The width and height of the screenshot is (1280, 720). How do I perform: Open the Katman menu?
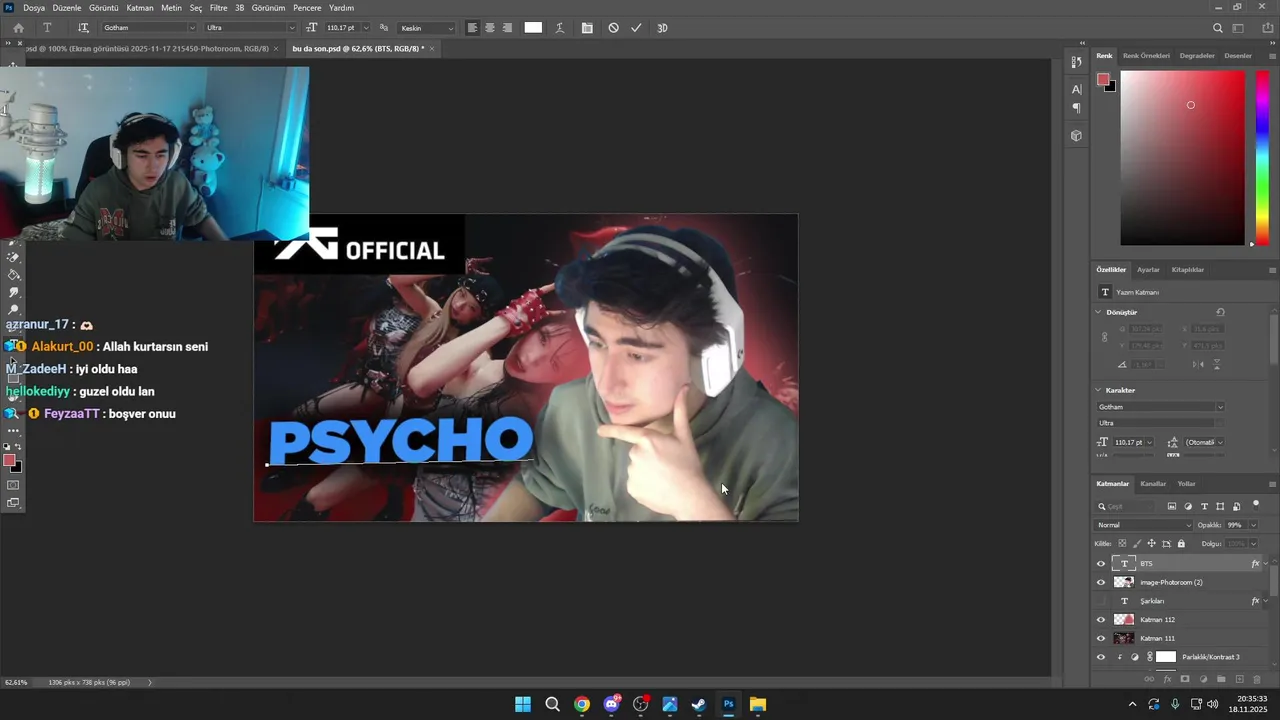[x=140, y=8]
